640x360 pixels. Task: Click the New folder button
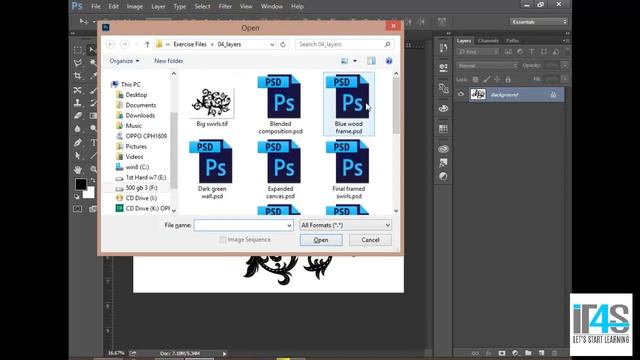click(x=169, y=61)
